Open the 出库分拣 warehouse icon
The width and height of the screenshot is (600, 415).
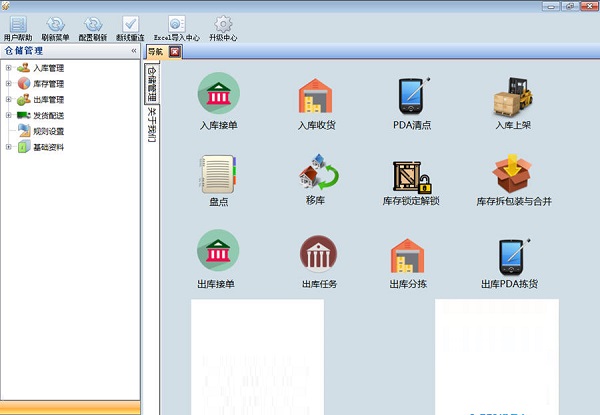tap(408, 256)
